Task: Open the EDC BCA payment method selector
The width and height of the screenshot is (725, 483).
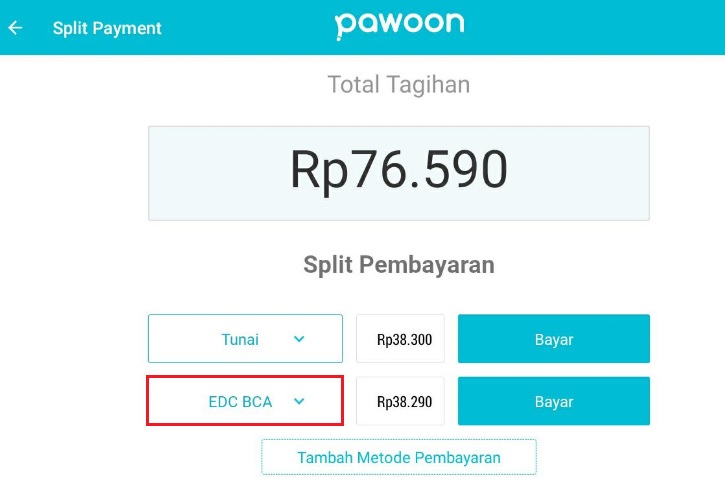Action: point(245,401)
